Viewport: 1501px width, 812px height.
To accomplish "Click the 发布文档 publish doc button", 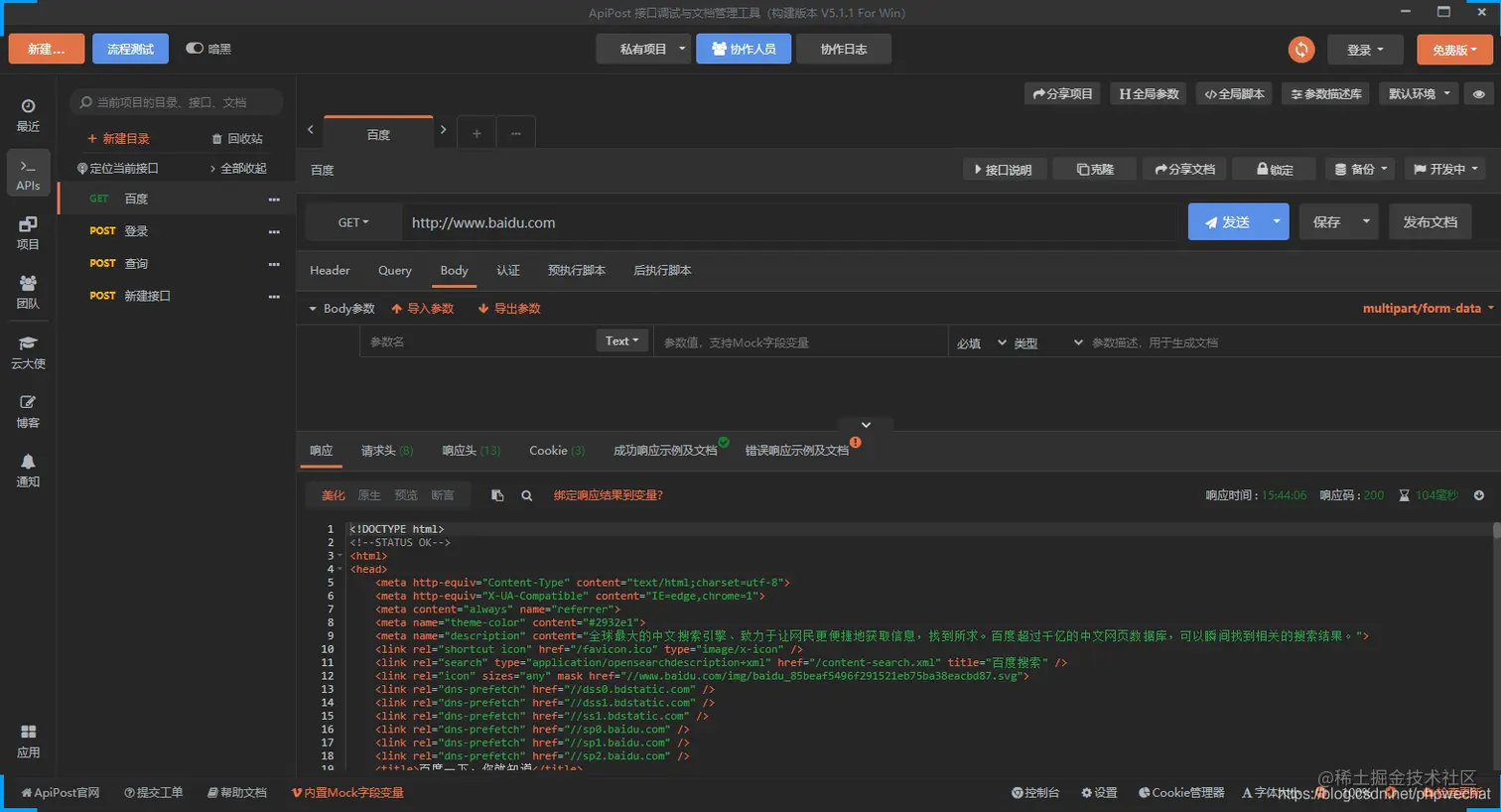I will tap(1431, 221).
